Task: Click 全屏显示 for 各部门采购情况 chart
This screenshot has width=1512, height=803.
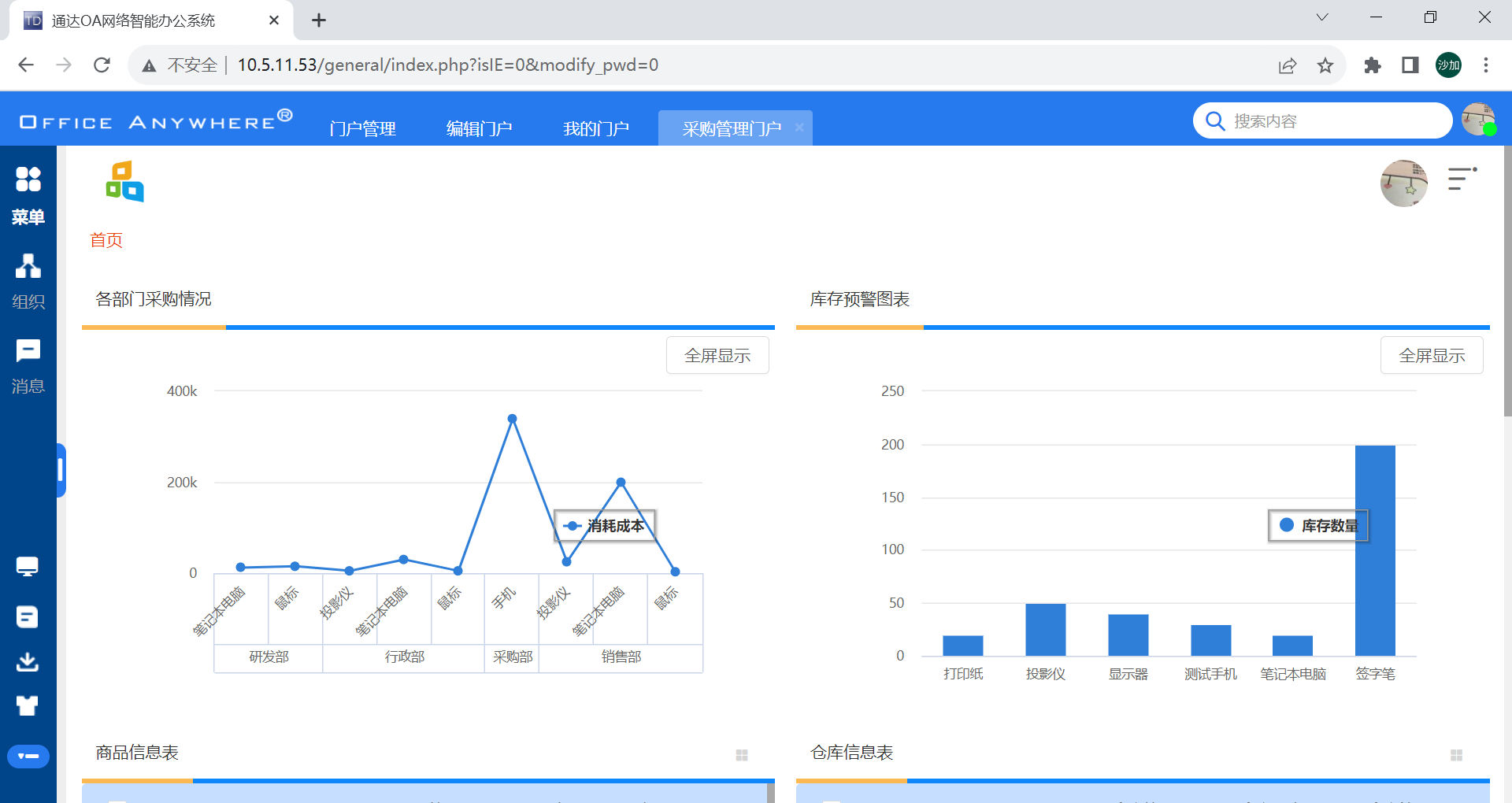Action: tap(717, 356)
